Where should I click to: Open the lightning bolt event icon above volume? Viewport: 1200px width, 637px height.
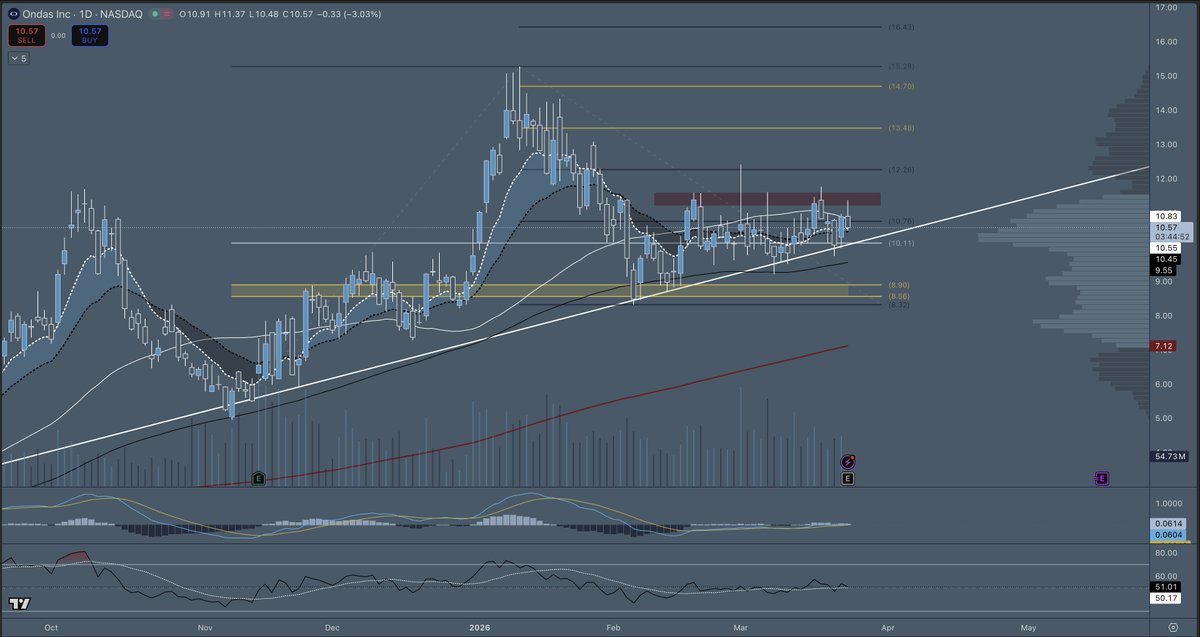(848, 461)
